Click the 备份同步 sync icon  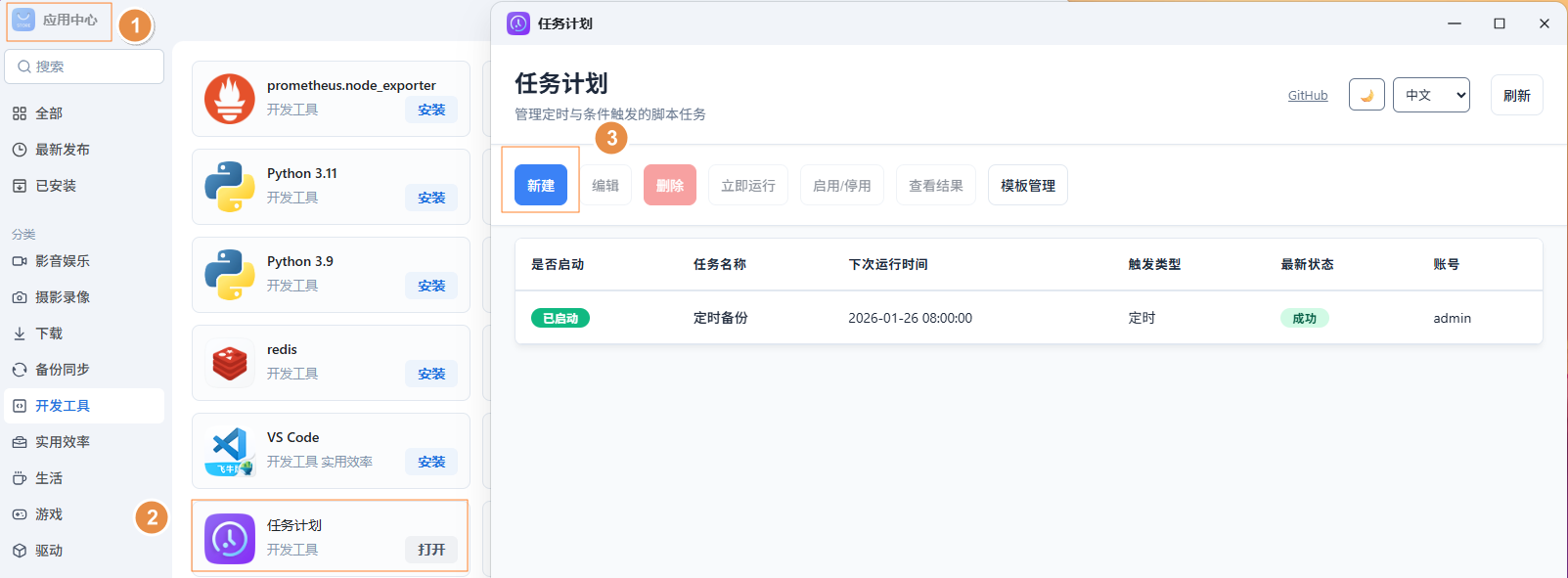(20, 370)
